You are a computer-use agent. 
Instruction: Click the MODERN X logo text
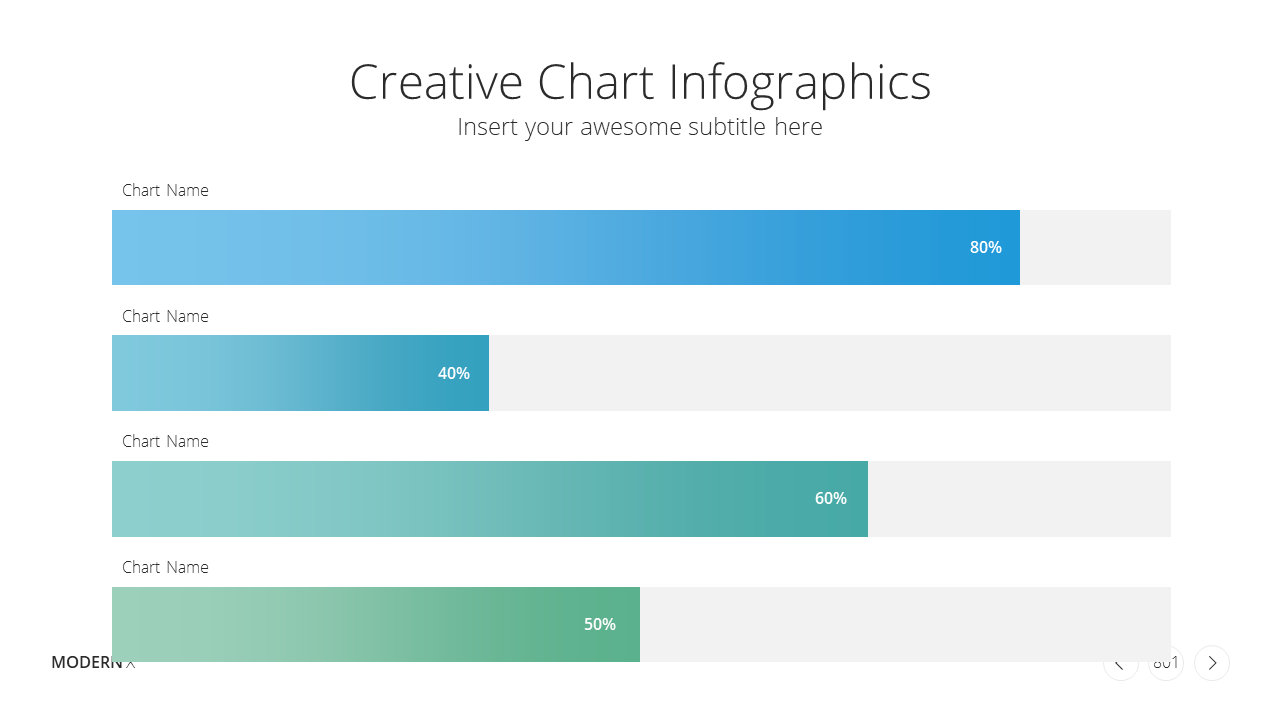93,662
